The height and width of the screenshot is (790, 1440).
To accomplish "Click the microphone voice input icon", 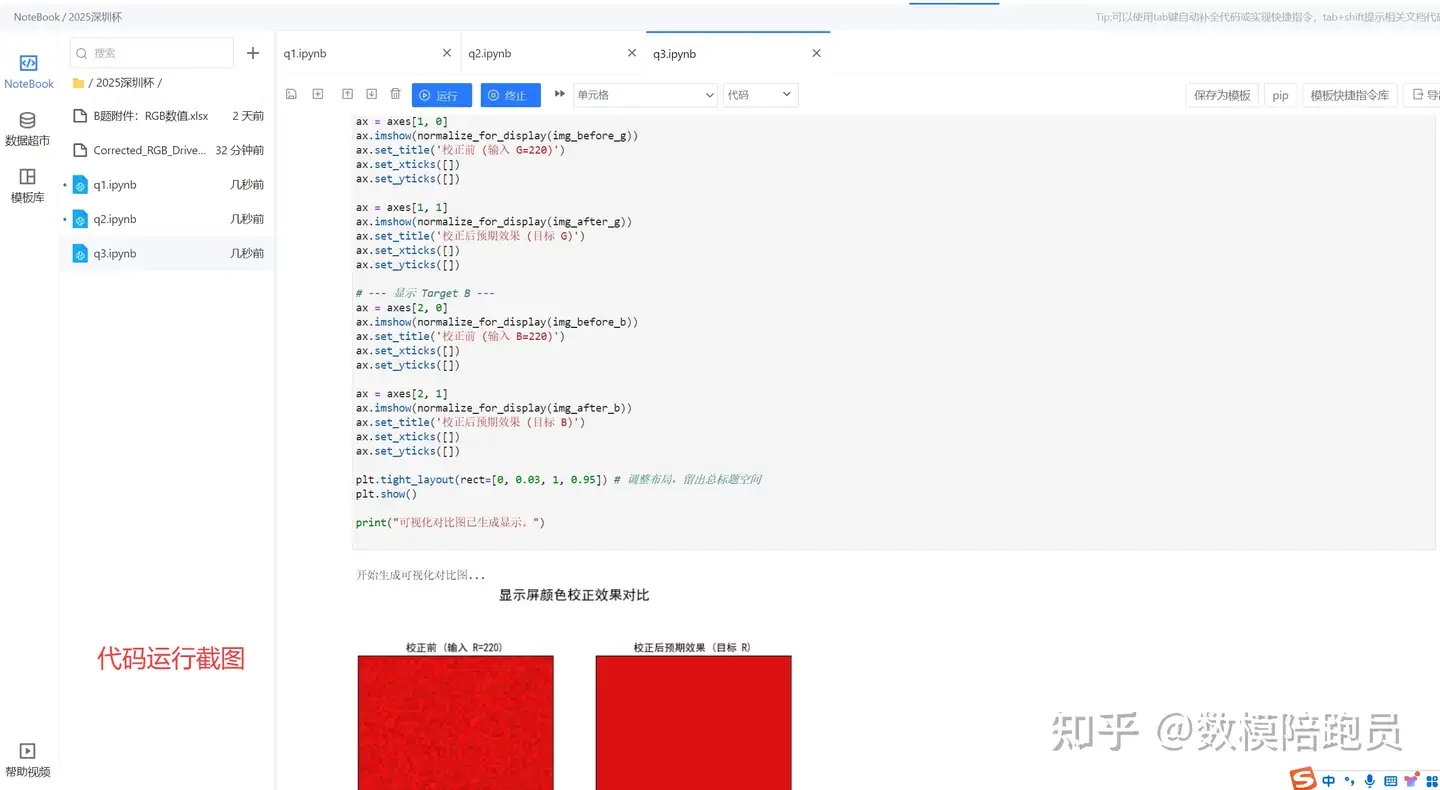I will [x=1370, y=780].
